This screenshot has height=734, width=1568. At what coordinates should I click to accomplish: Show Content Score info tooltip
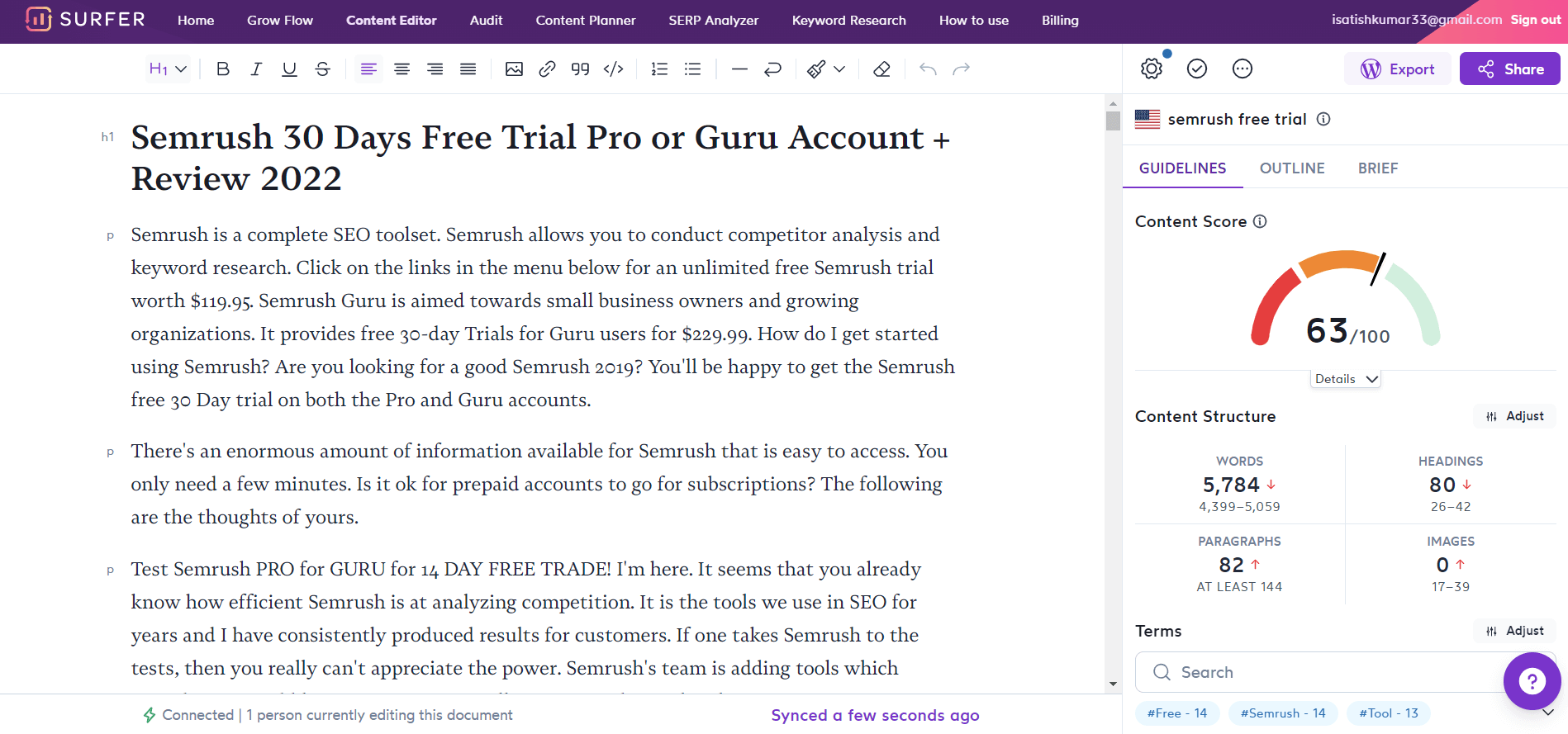[x=1260, y=221]
